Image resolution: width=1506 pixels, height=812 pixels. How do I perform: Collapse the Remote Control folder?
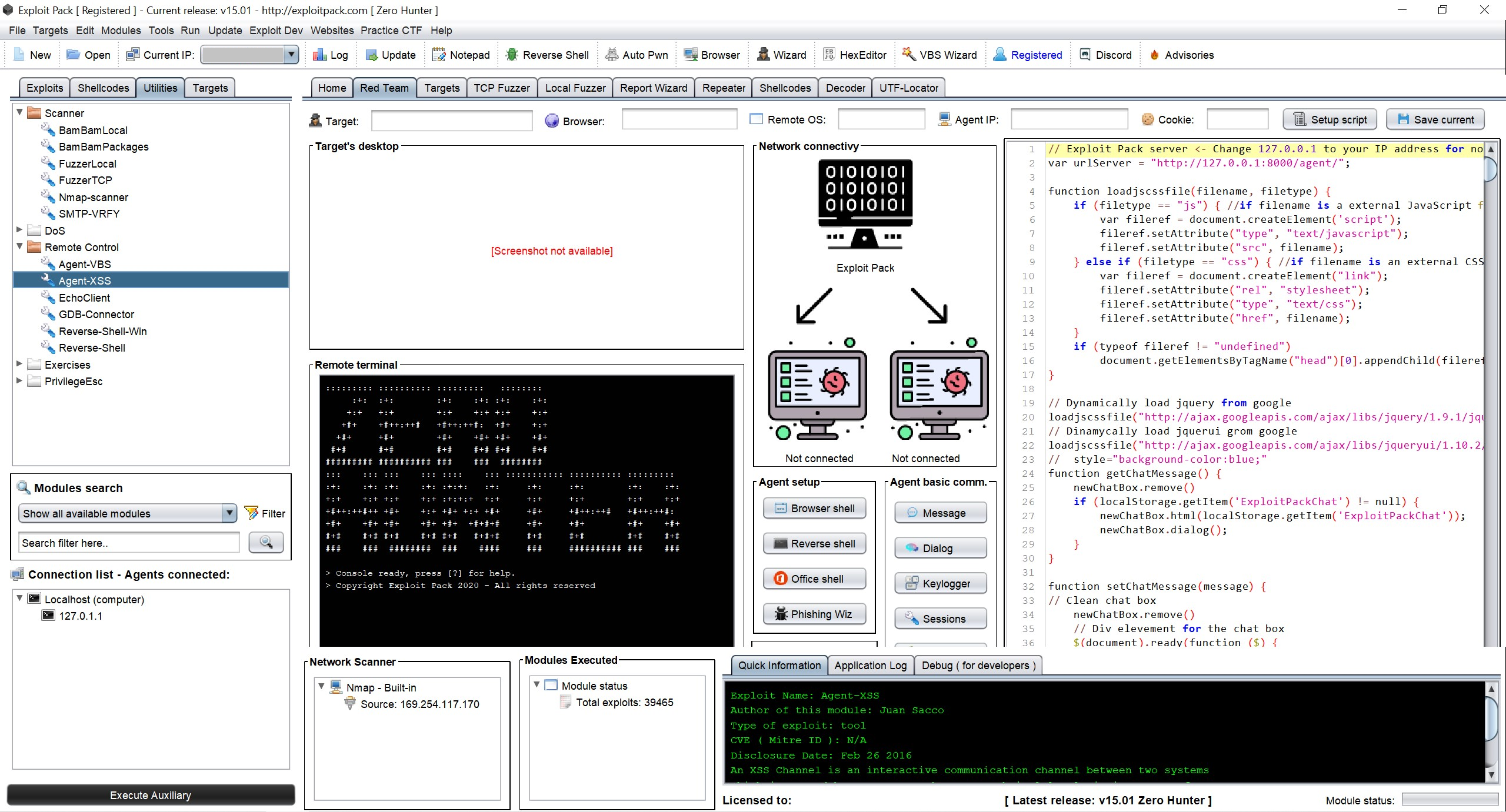click(x=19, y=246)
